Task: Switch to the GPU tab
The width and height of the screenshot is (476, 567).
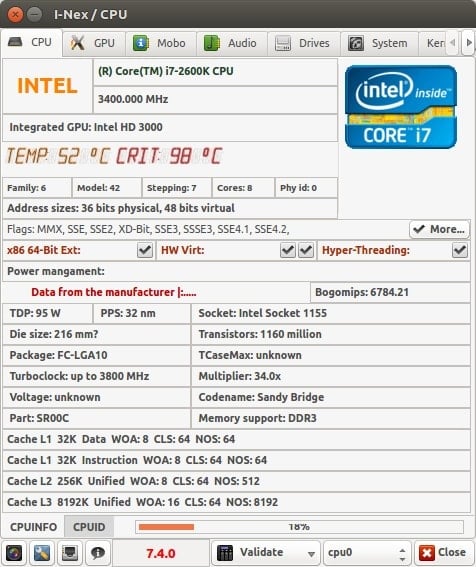Action: click(94, 43)
